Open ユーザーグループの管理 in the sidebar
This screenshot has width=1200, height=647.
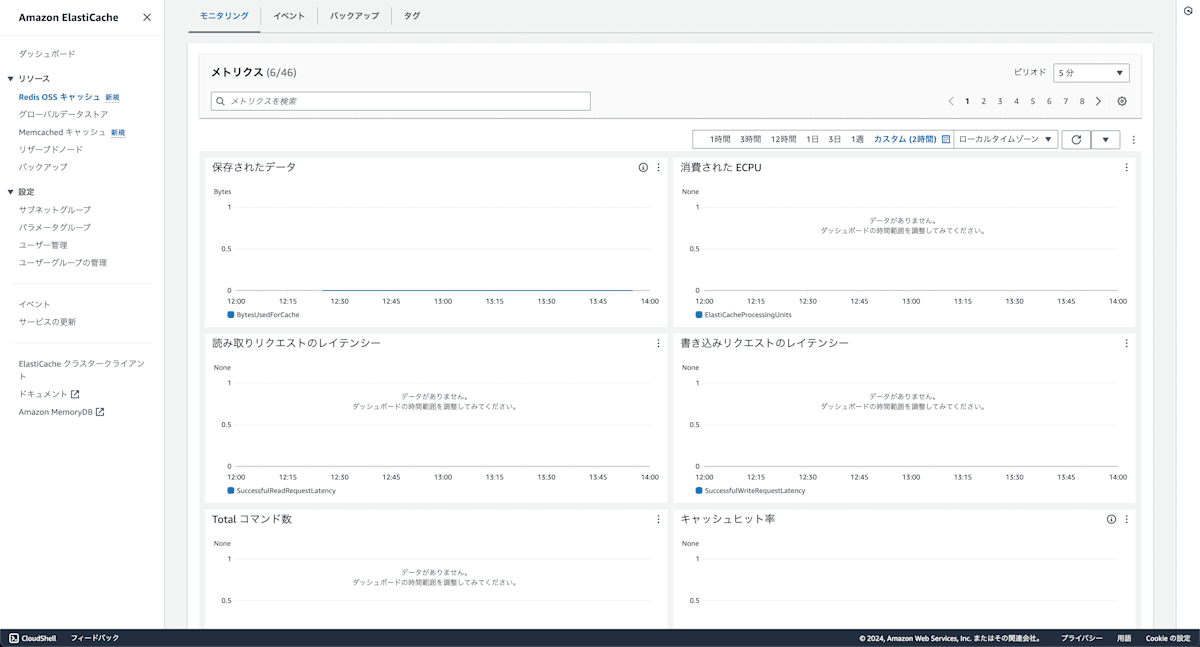[63, 263]
